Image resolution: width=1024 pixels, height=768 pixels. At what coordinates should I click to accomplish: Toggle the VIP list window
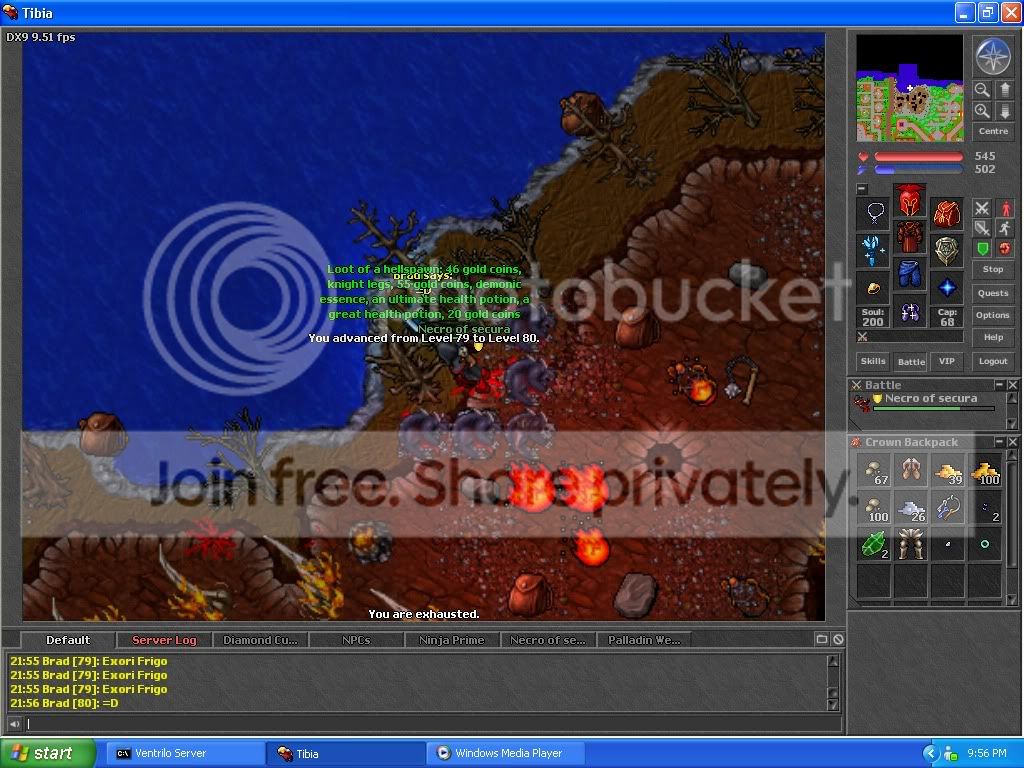(946, 361)
